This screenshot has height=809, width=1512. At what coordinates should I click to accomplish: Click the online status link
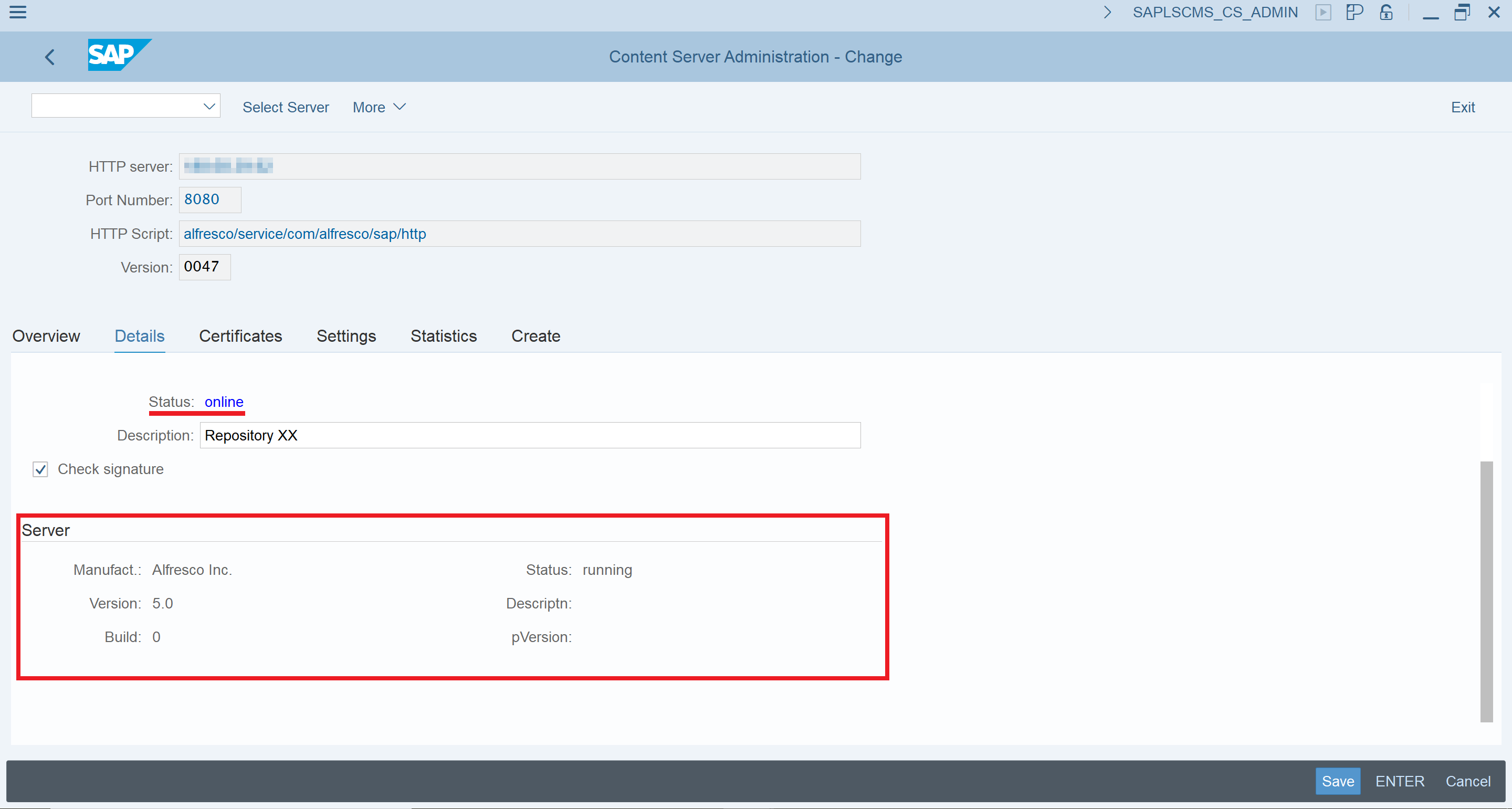pos(224,402)
